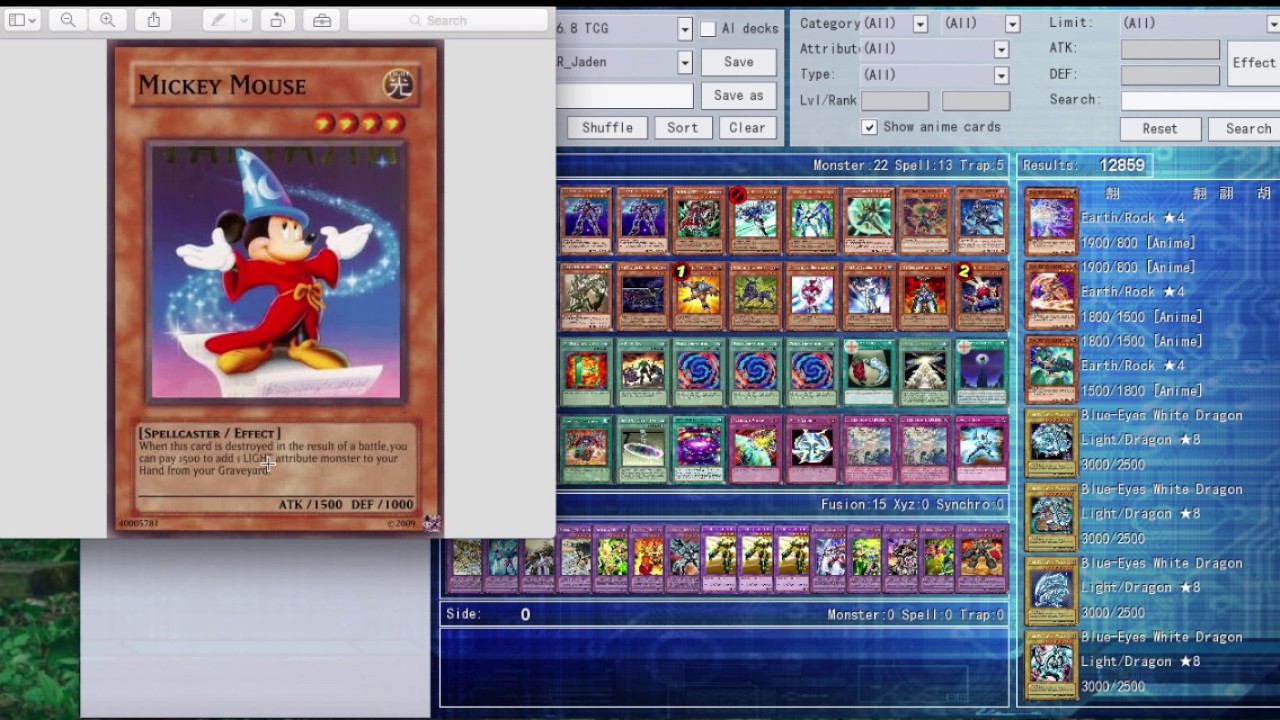Click the Save button

738,62
